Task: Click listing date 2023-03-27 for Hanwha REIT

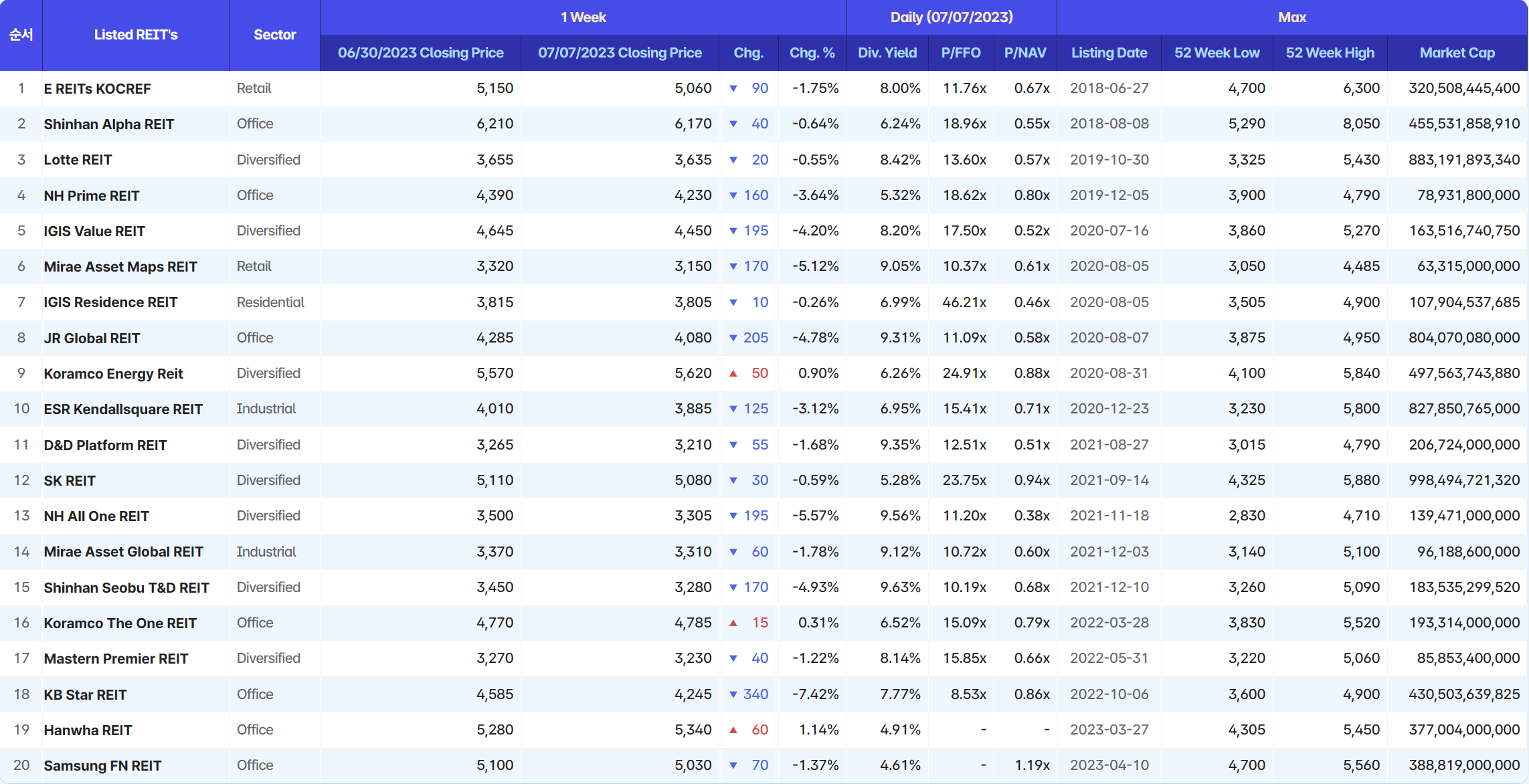Action: point(1109,730)
